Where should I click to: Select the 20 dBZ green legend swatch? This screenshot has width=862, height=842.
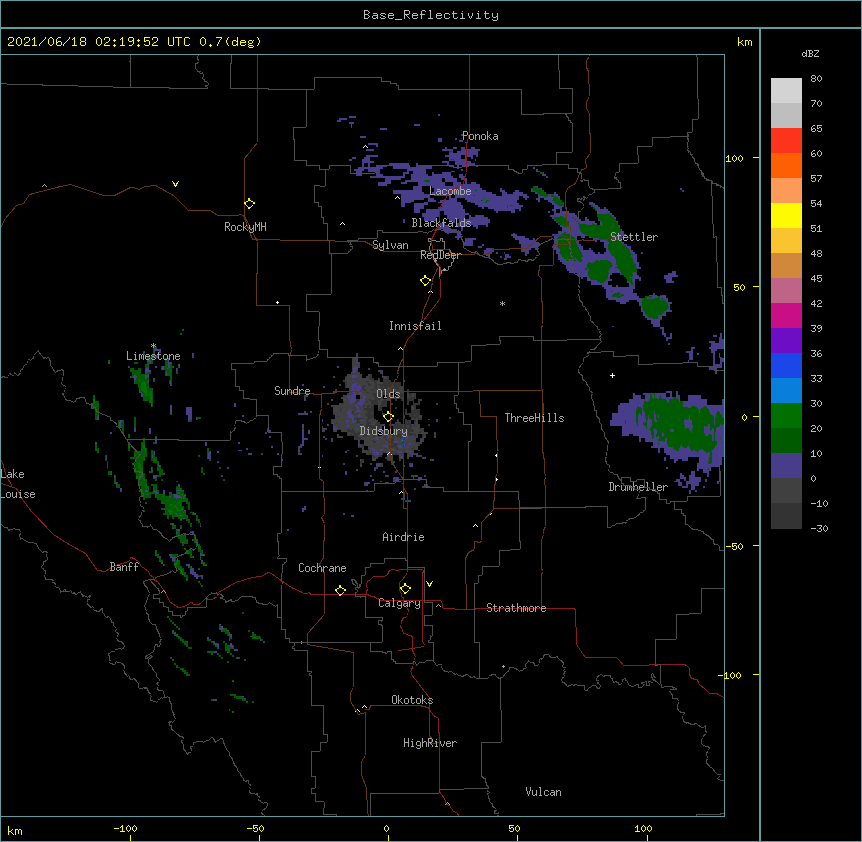pos(786,440)
